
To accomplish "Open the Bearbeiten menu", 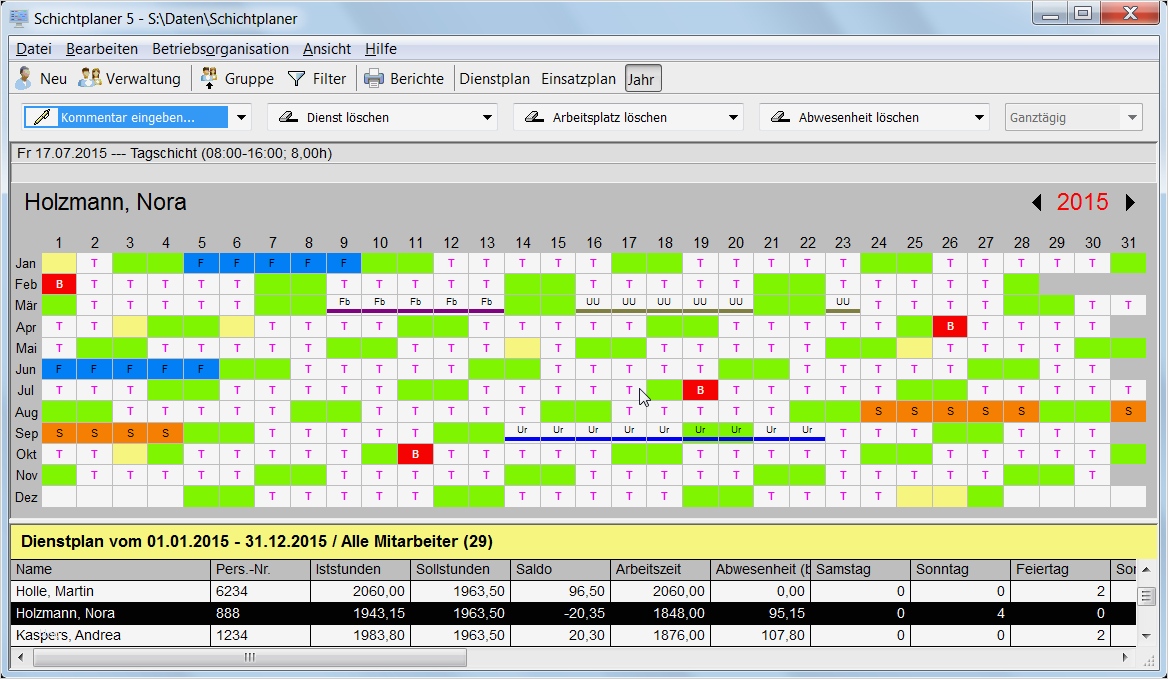I will (x=102, y=49).
